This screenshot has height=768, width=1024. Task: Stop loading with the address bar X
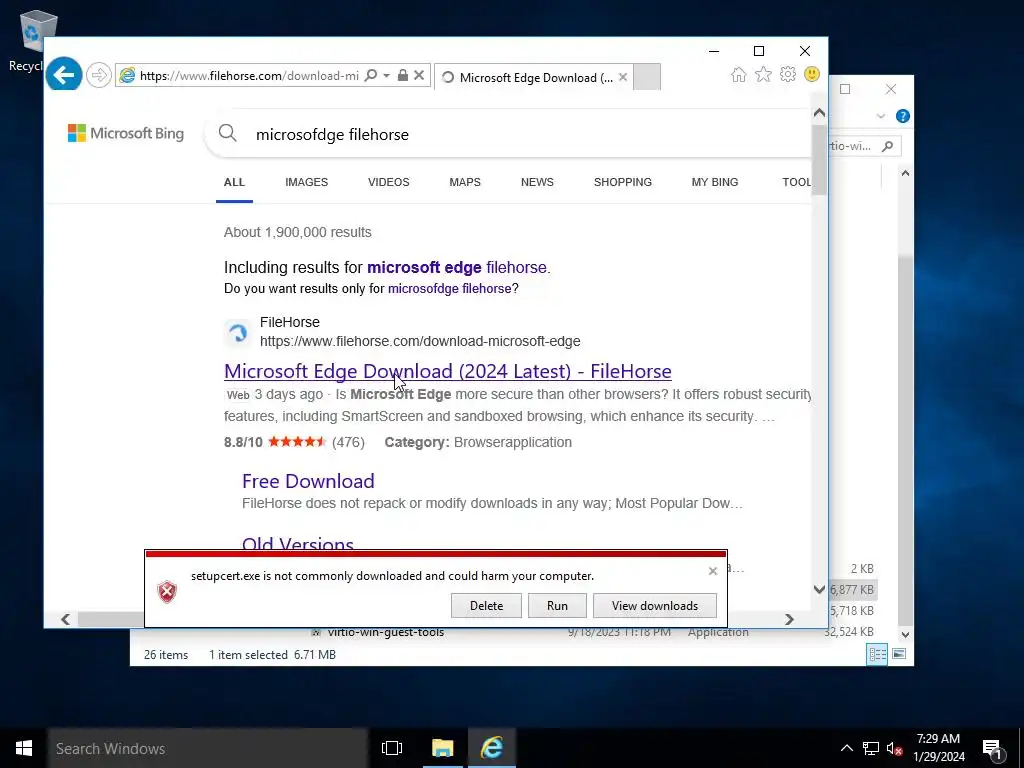pyautogui.click(x=419, y=75)
